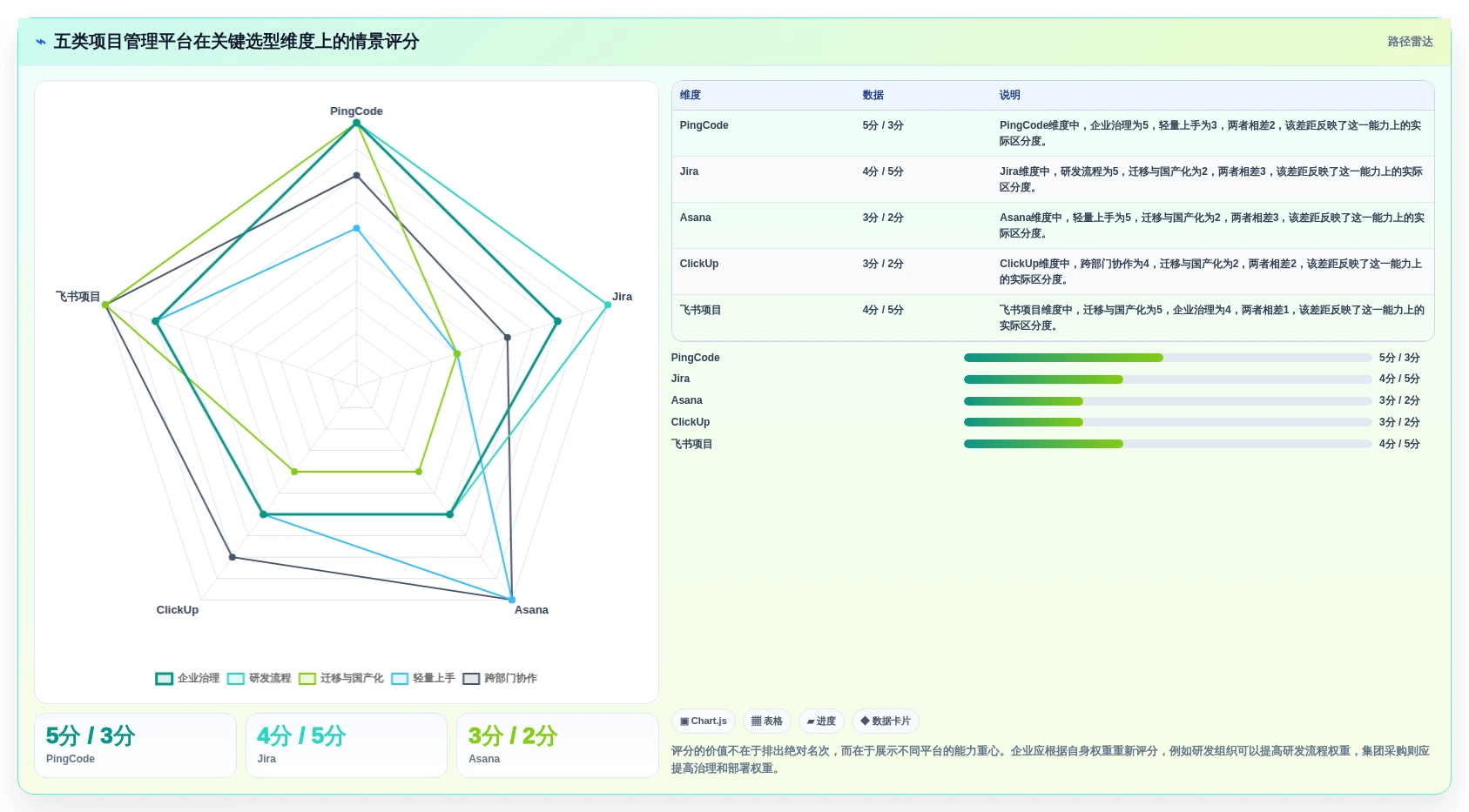Click the 4分 / 5分 value beside Jira bar
Screen dimensions: 1469x812
(x=1399, y=379)
